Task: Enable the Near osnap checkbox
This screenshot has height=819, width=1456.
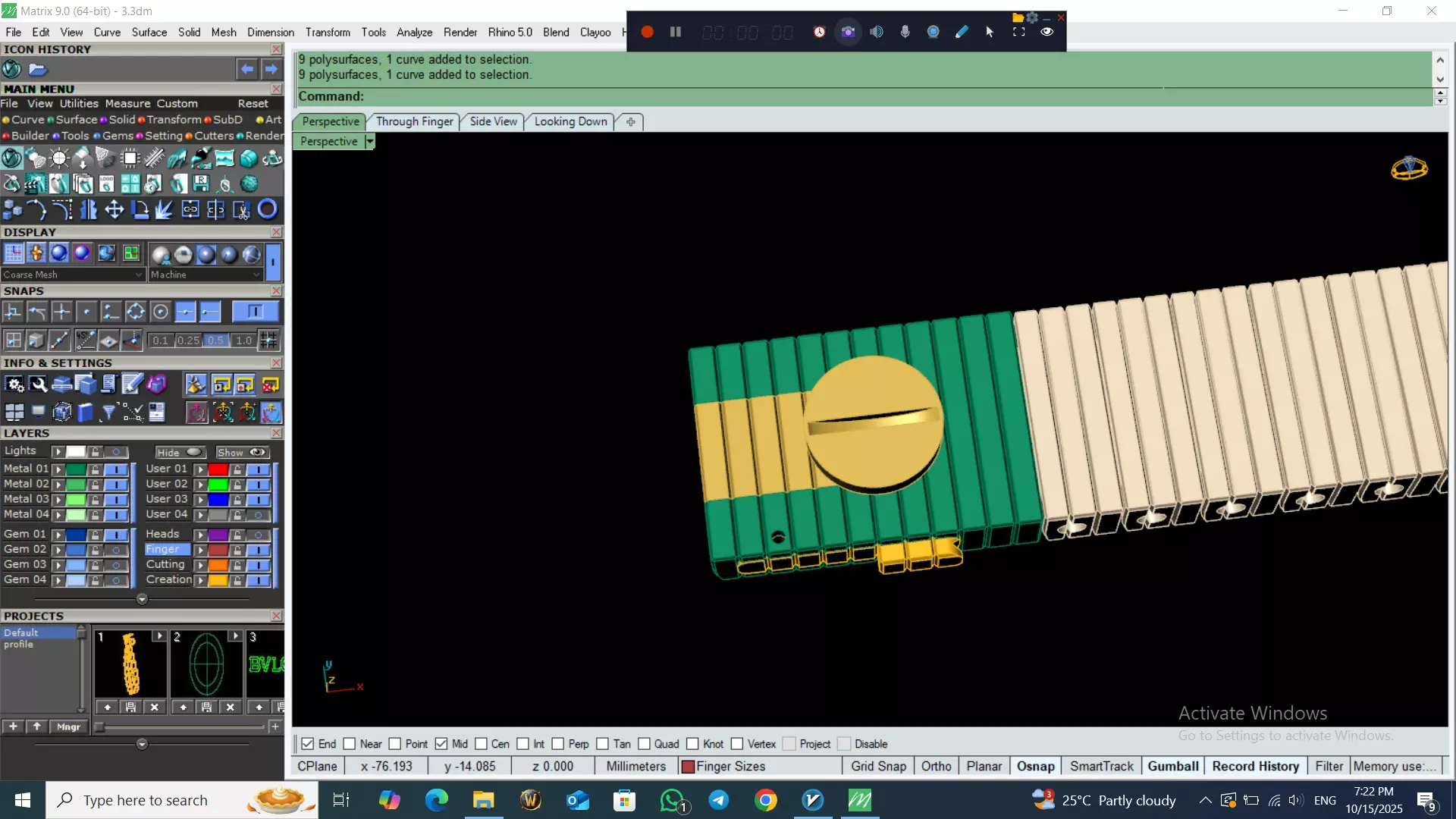Action: coord(350,744)
